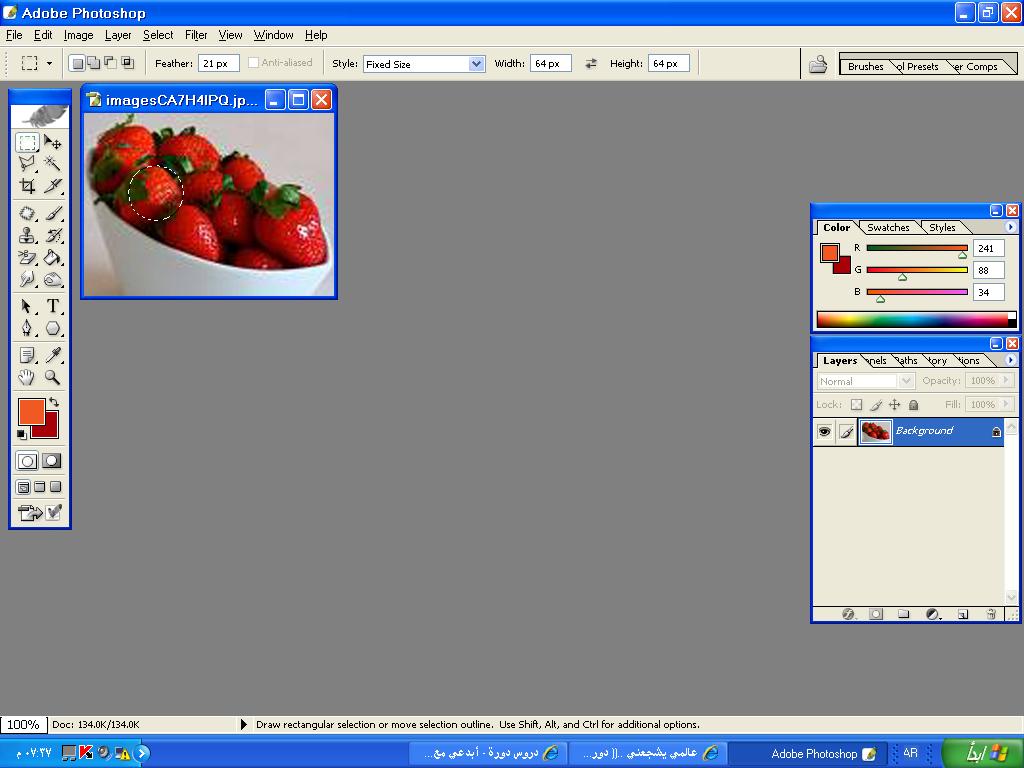The width and height of the screenshot is (1024, 768).
Task: Click the delete layer trash icon
Action: [x=991, y=614]
